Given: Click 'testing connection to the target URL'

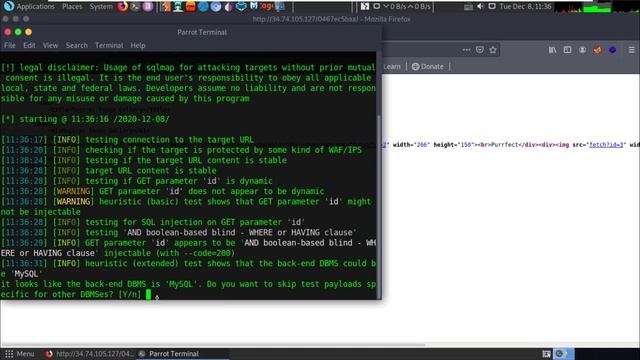Looking at the screenshot, I should click(169, 140).
